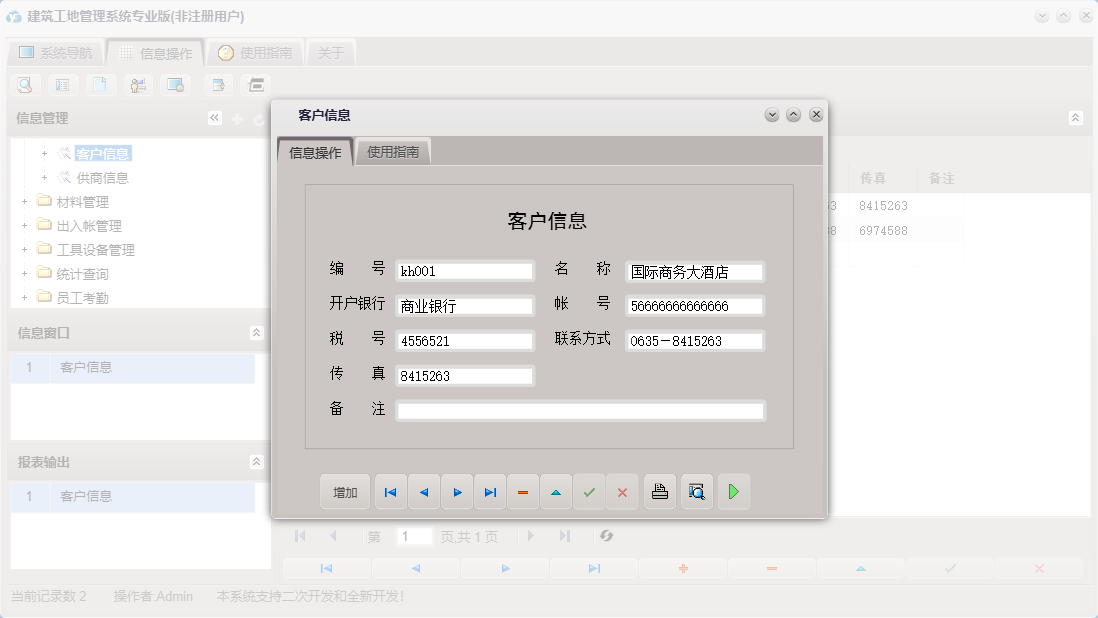1098x618 pixels.
Task: Collapse the 信息窗口 panel
Action: click(x=257, y=330)
